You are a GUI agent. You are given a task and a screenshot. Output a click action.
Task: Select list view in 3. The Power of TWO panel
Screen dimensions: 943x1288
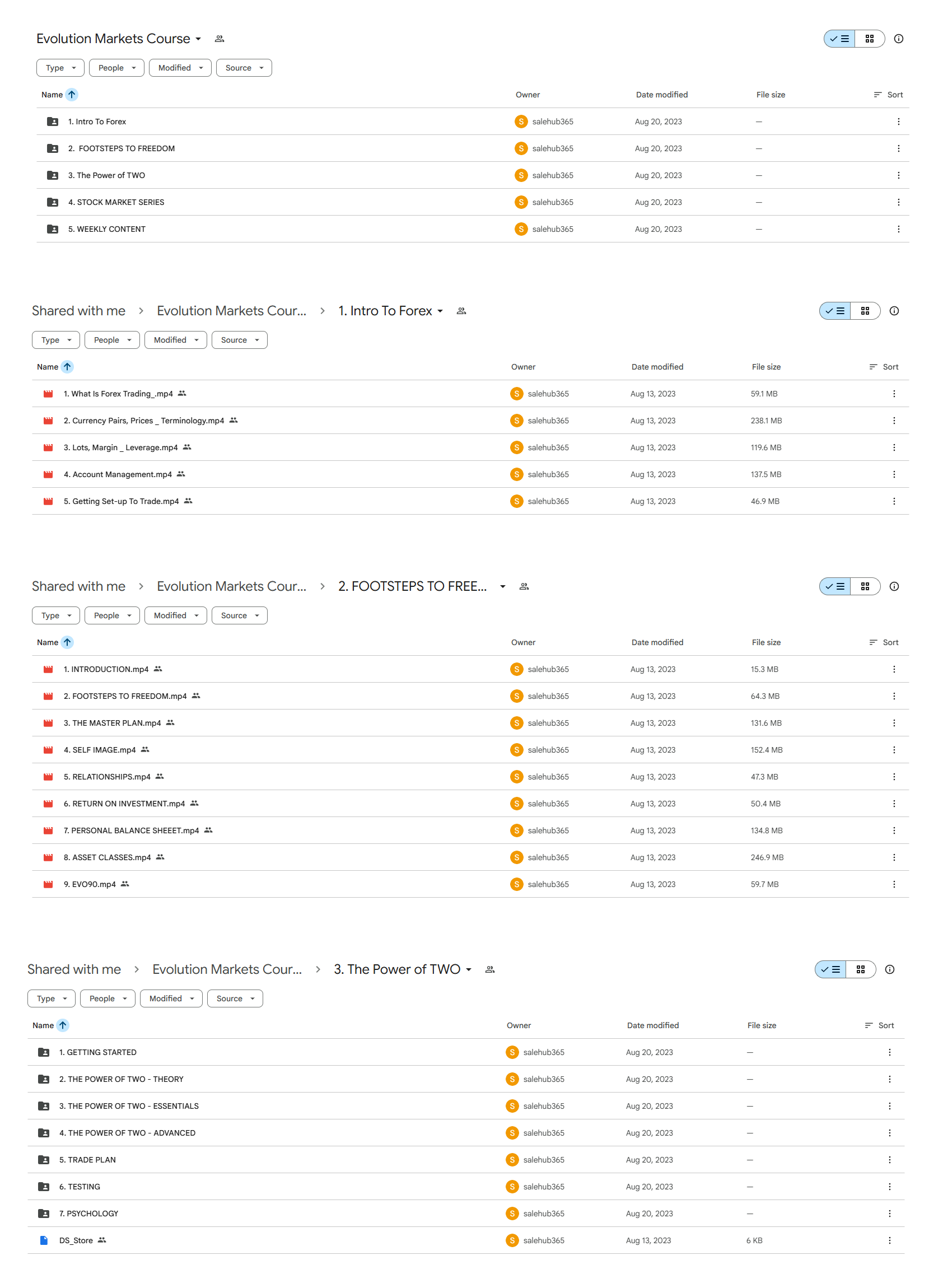tap(830, 970)
